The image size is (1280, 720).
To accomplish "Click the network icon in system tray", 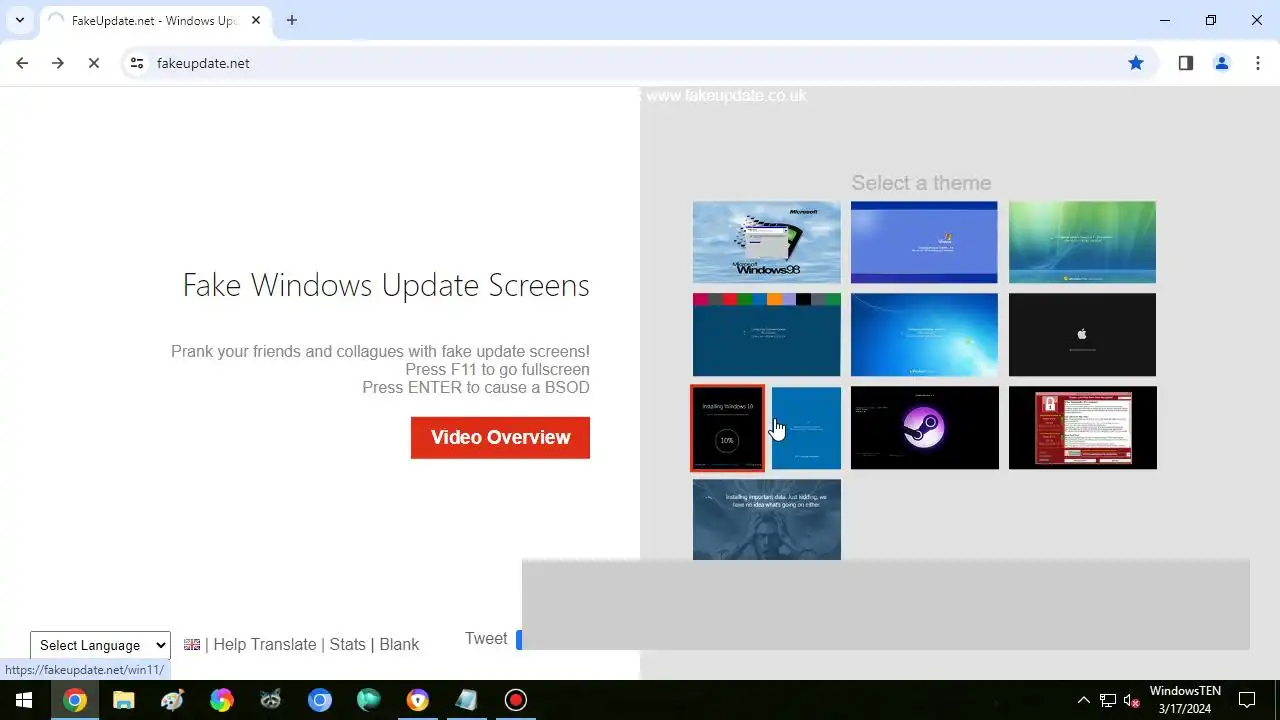I will (1108, 700).
